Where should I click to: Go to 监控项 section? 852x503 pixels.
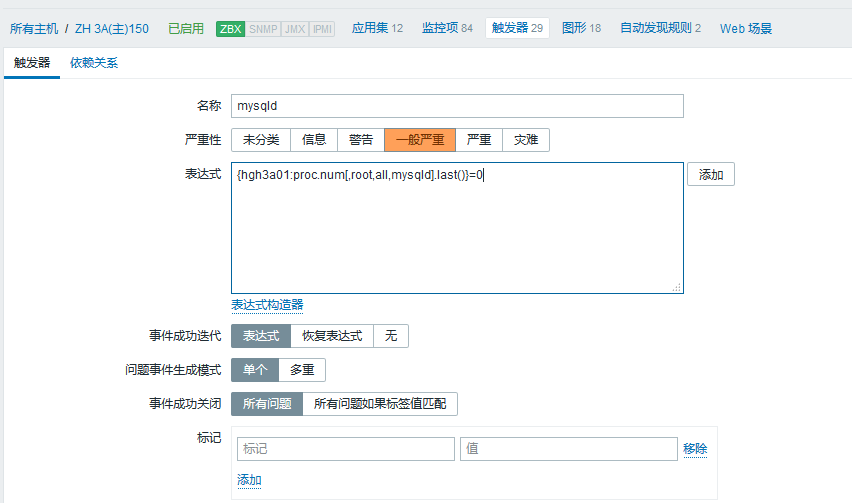click(447, 28)
